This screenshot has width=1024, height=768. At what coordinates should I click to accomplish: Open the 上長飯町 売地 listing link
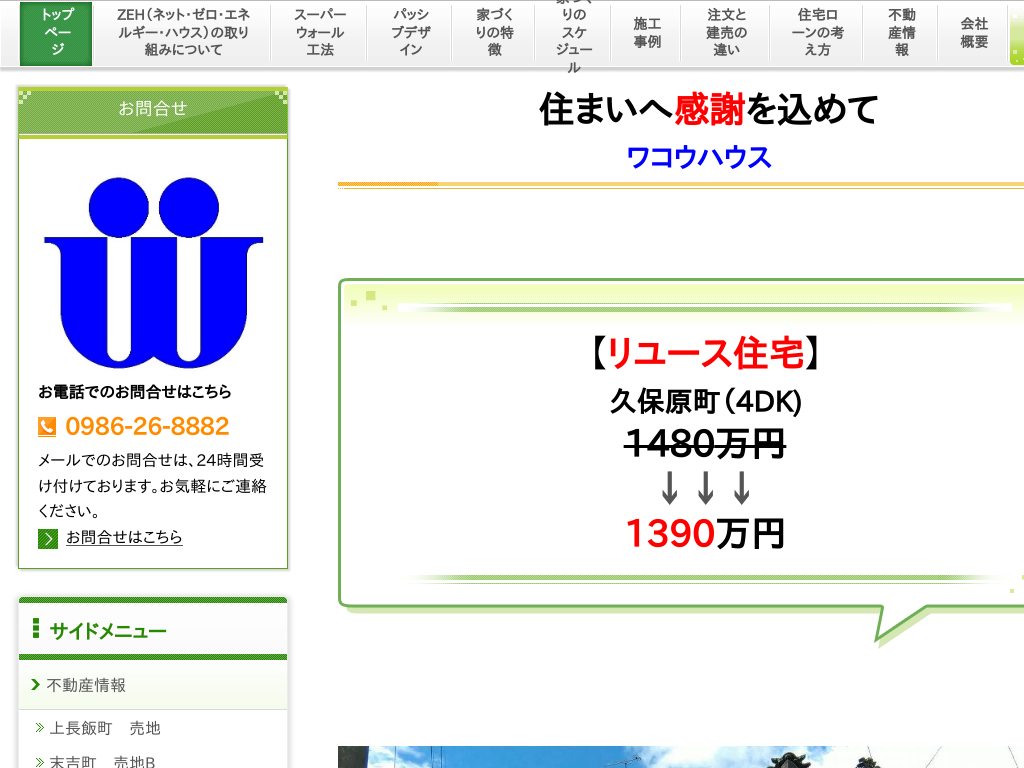coord(105,728)
